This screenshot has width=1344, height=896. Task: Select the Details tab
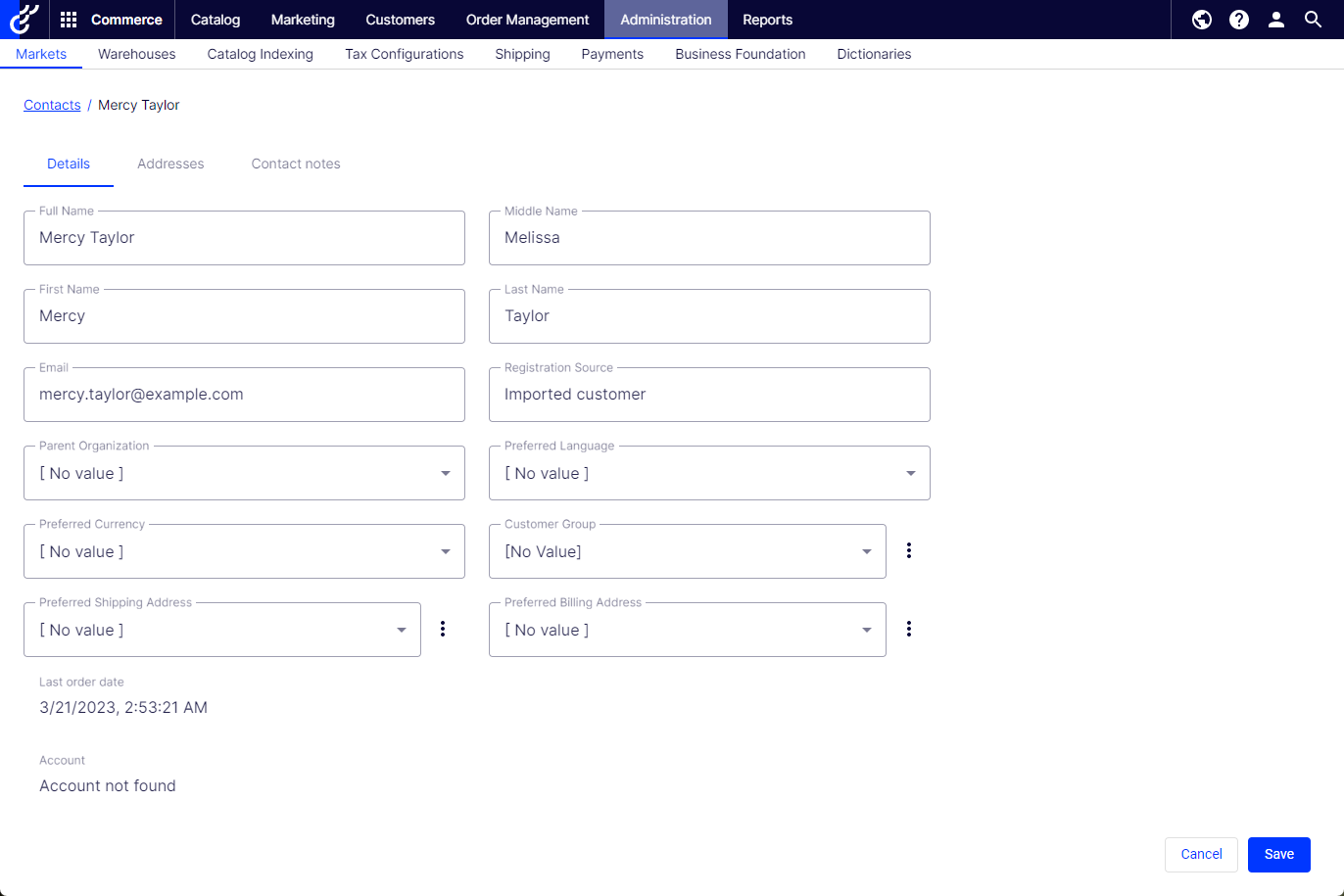[69, 164]
